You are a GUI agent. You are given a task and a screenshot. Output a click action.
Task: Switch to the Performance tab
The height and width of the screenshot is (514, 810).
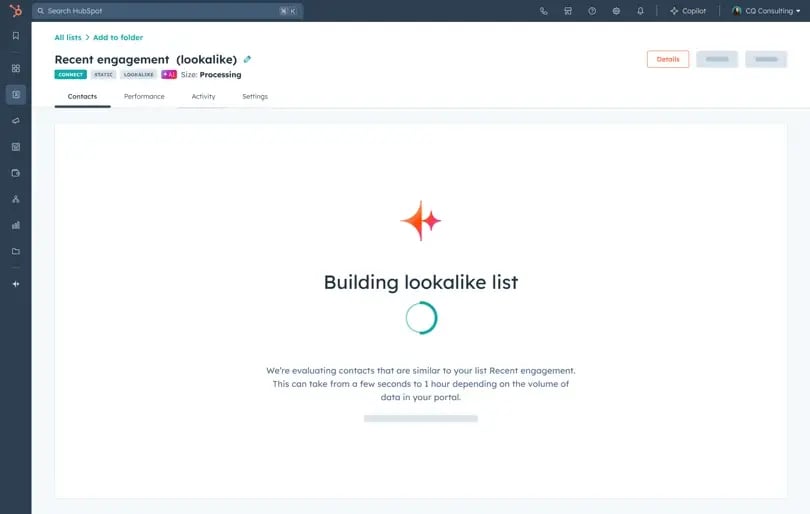pos(144,97)
